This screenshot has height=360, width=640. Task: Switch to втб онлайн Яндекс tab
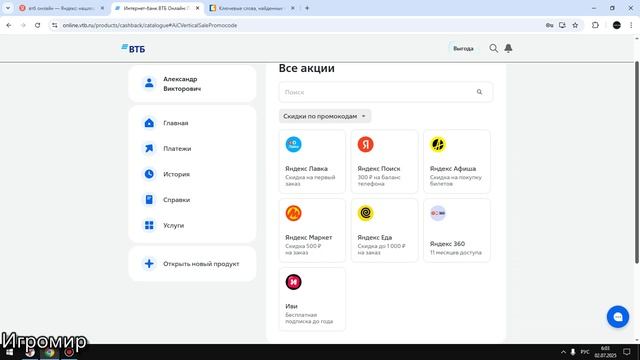click(61, 8)
